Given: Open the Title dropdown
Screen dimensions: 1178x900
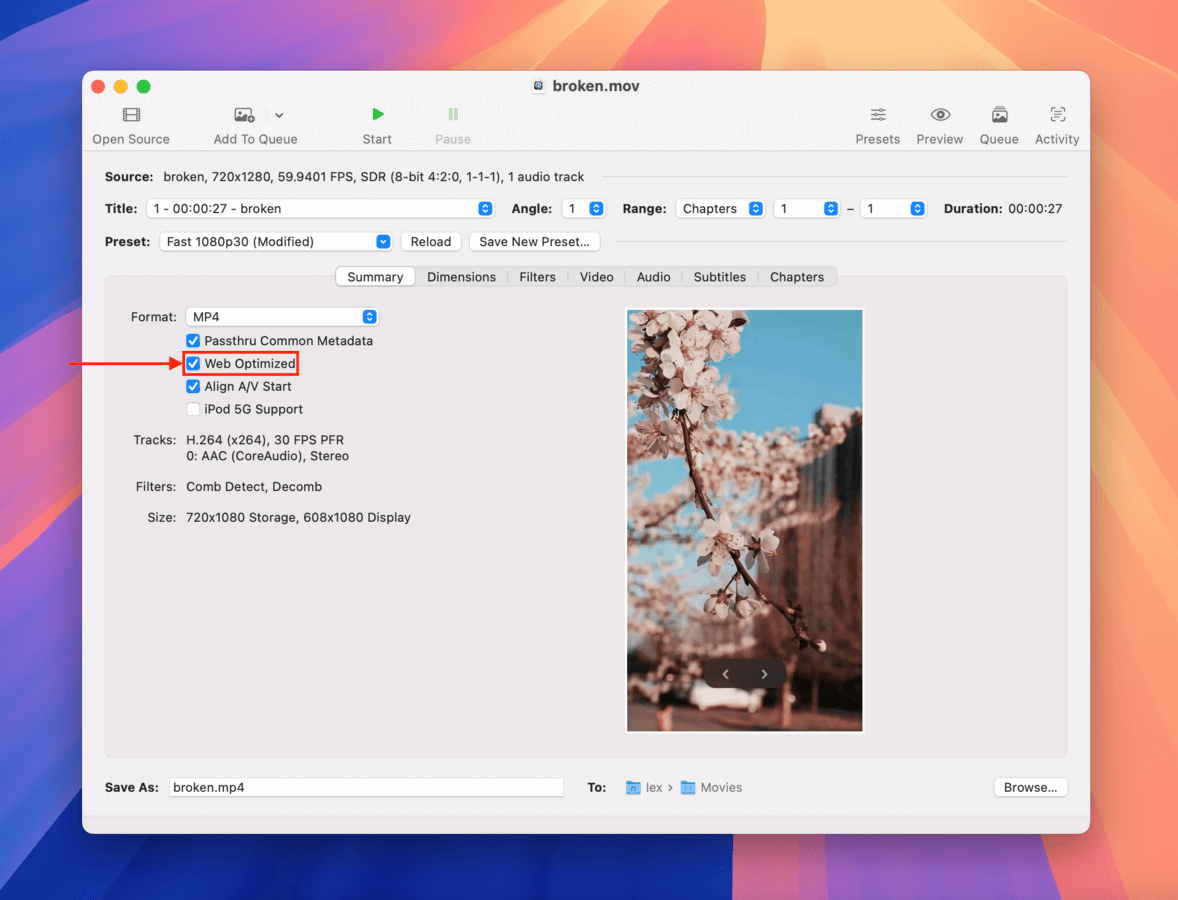Looking at the screenshot, I should [321, 209].
